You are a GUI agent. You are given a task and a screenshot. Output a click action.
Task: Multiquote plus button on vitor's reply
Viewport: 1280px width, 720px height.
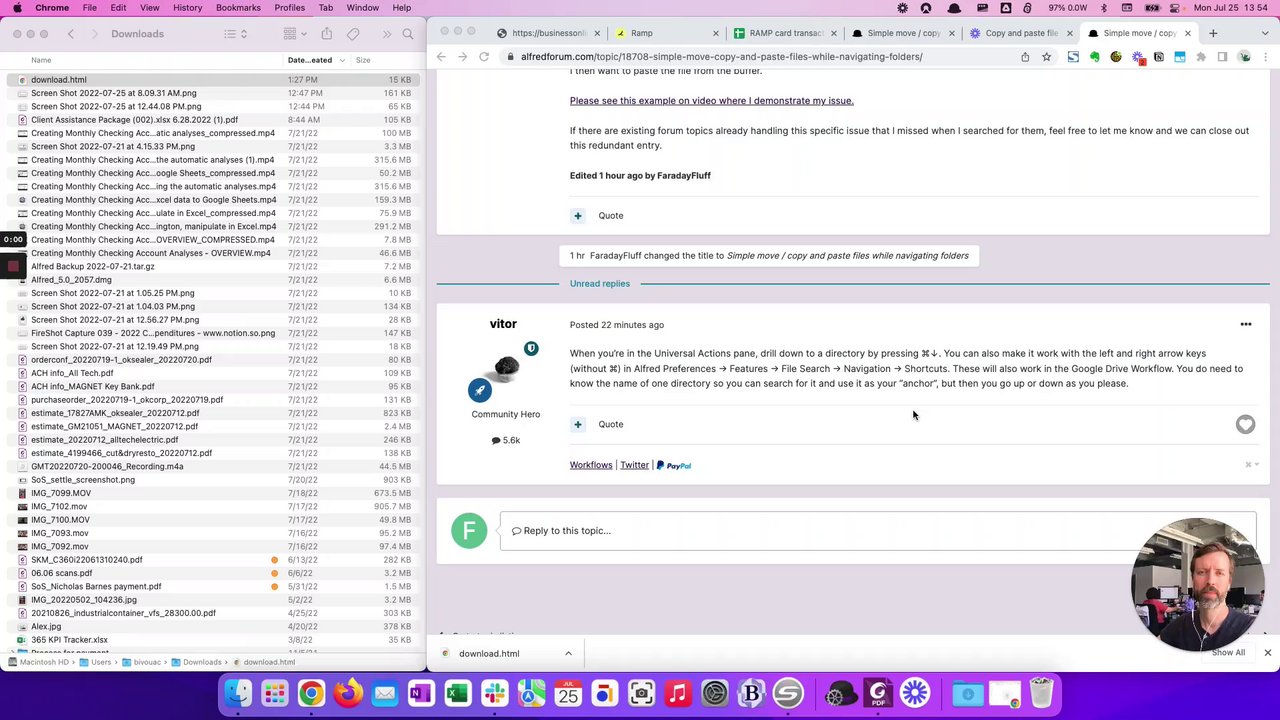[x=577, y=425]
